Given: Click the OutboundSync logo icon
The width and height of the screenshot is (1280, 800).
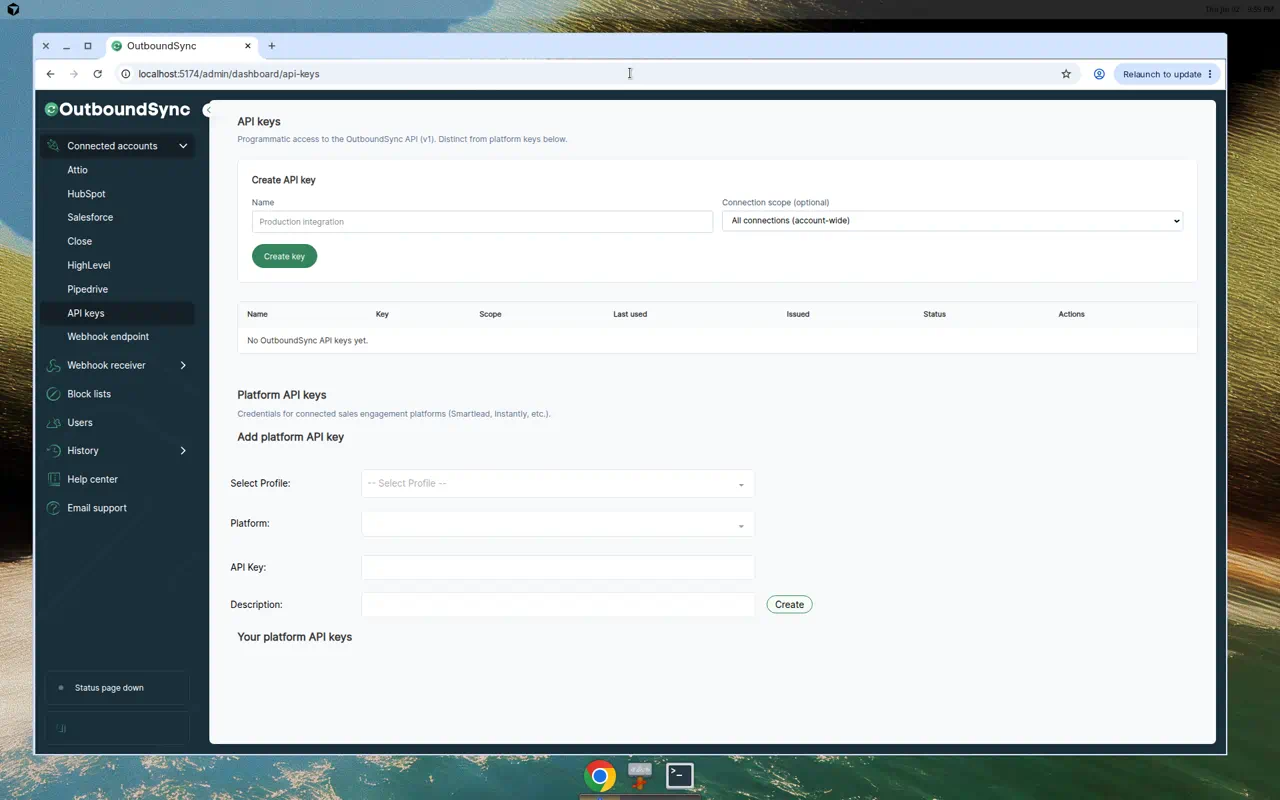Looking at the screenshot, I should [51, 109].
